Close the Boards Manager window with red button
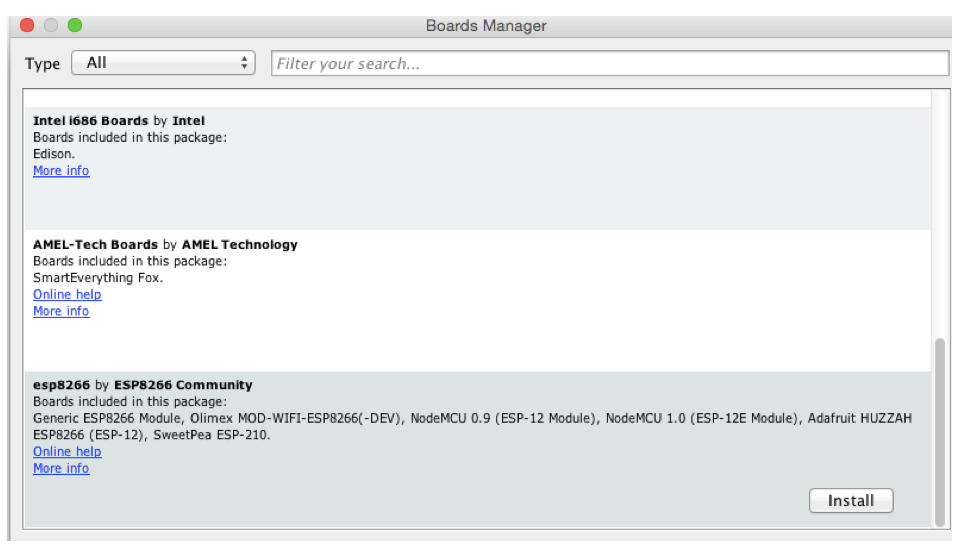 [27, 25]
